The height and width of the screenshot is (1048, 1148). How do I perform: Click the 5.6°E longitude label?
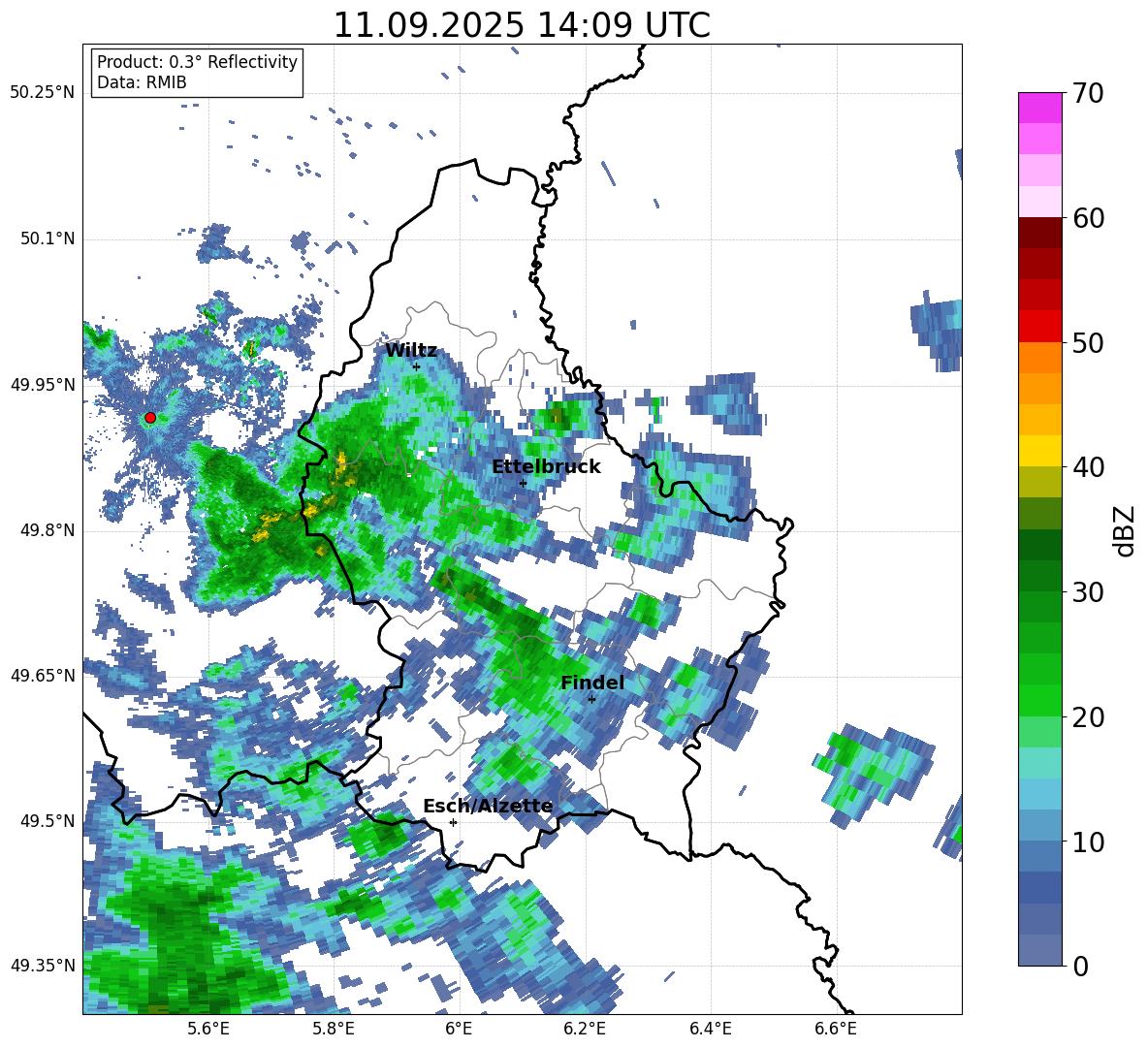pyautogui.click(x=207, y=1029)
